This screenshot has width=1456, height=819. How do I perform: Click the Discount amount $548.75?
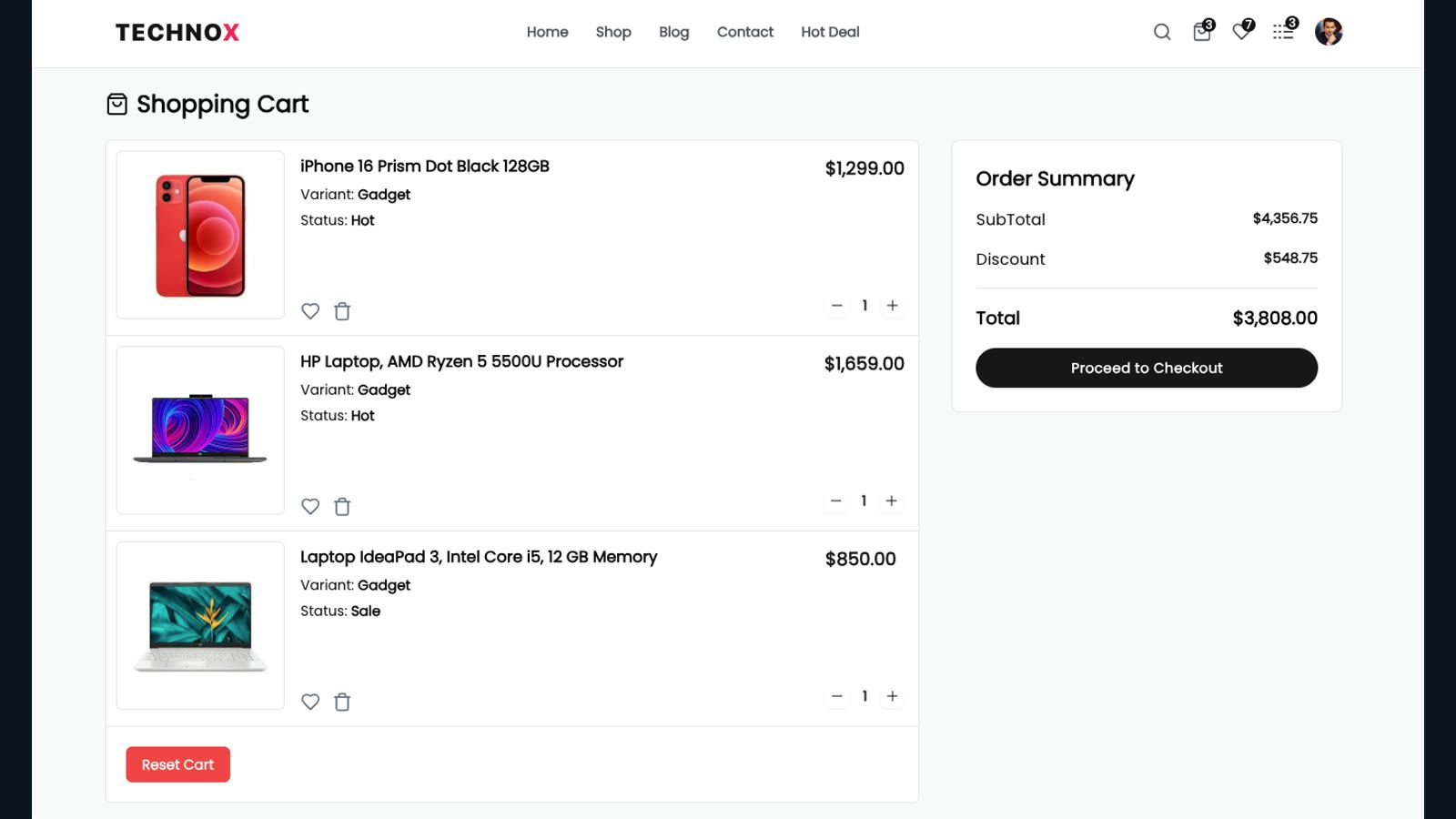[1290, 258]
